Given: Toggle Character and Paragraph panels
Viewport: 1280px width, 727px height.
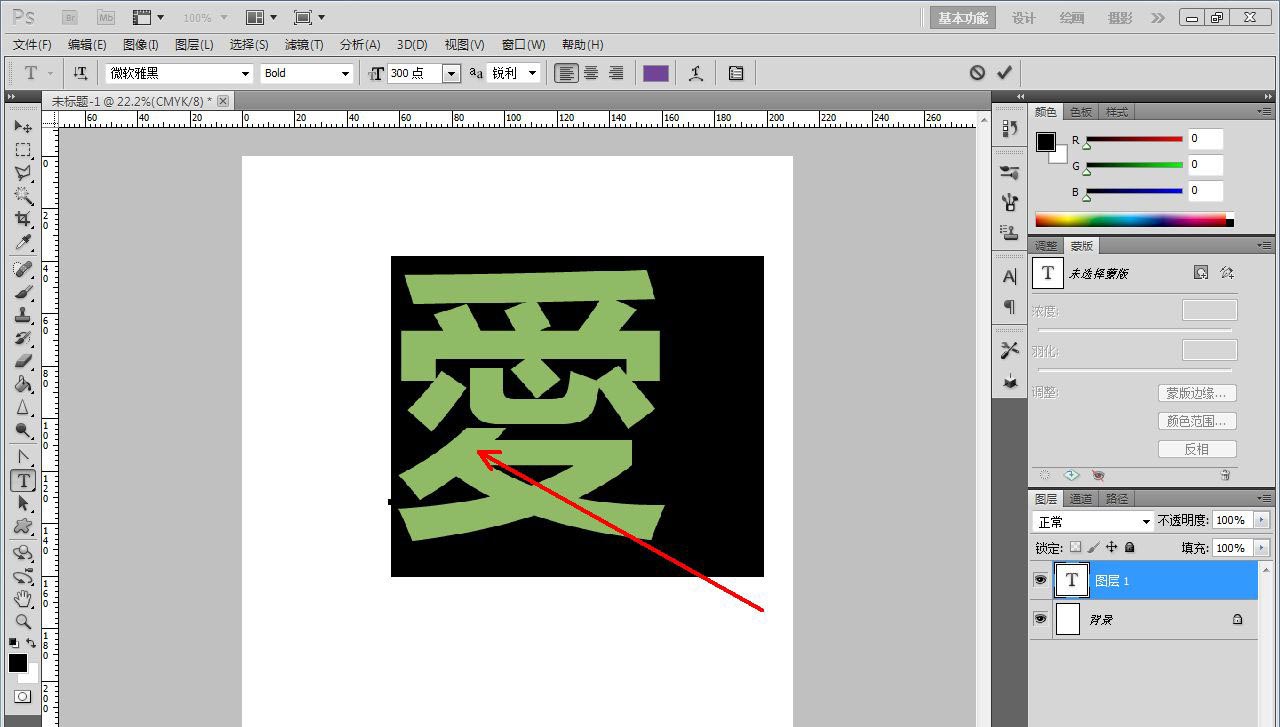Looking at the screenshot, I should (736, 73).
